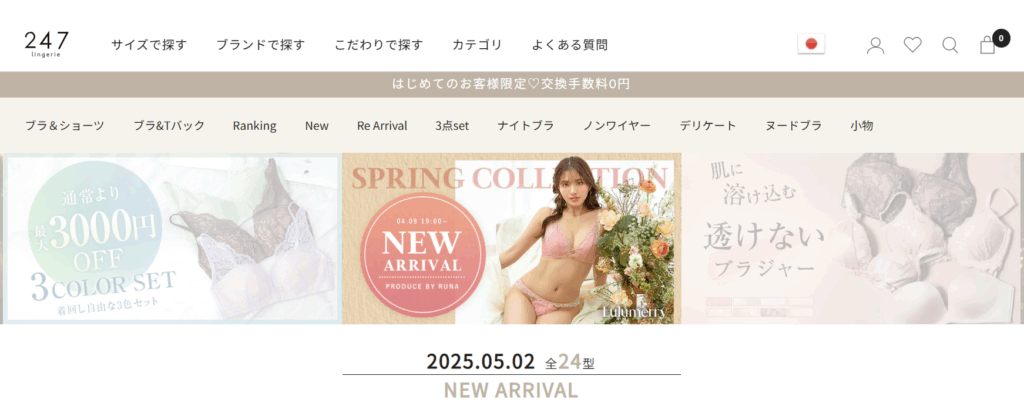The image size is (1024, 406).
Task: Select the ブラ&ショーツ category
Action: tap(65, 125)
